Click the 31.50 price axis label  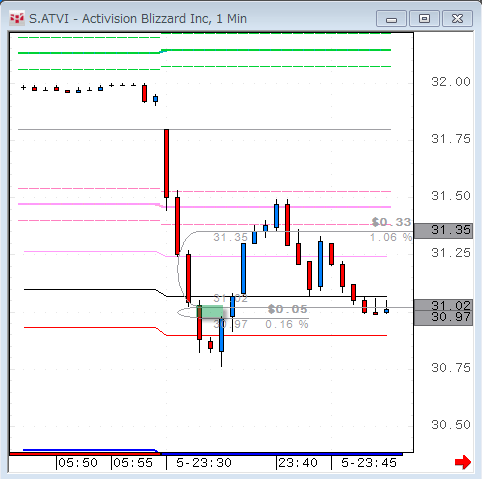[x=451, y=196]
